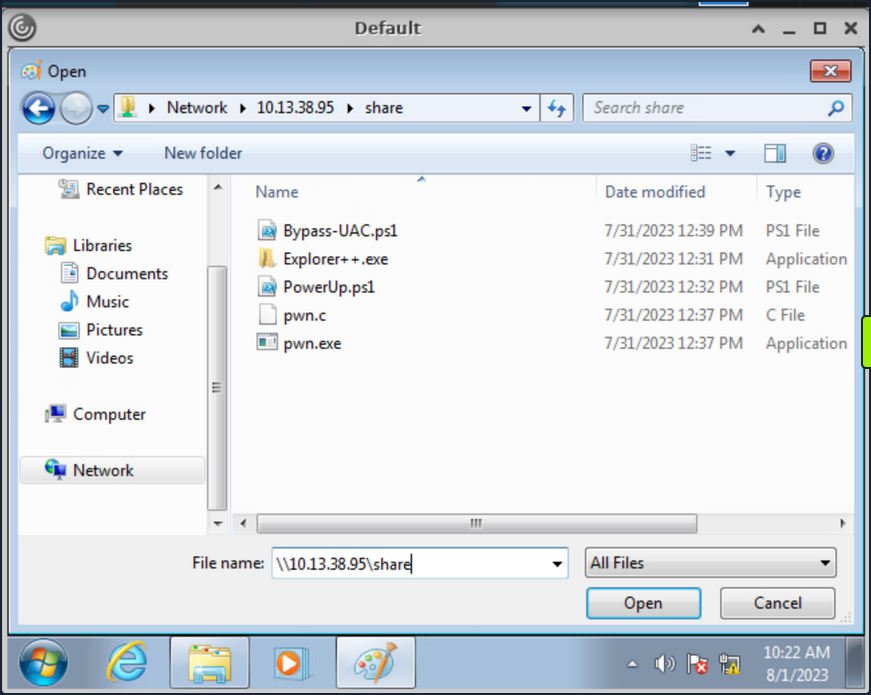Click the Open button
Viewport: 871px width, 695px height.
point(643,603)
